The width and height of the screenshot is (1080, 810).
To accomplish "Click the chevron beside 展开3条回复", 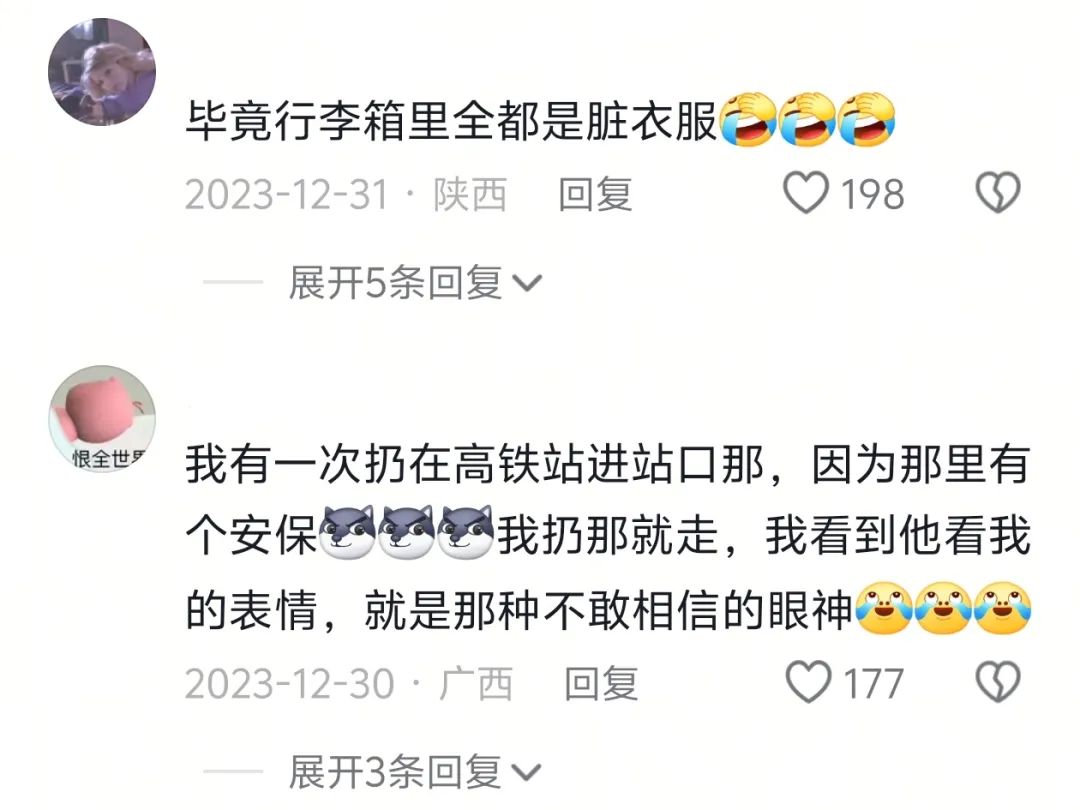I will pyautogui.click(x=528, y=773).
